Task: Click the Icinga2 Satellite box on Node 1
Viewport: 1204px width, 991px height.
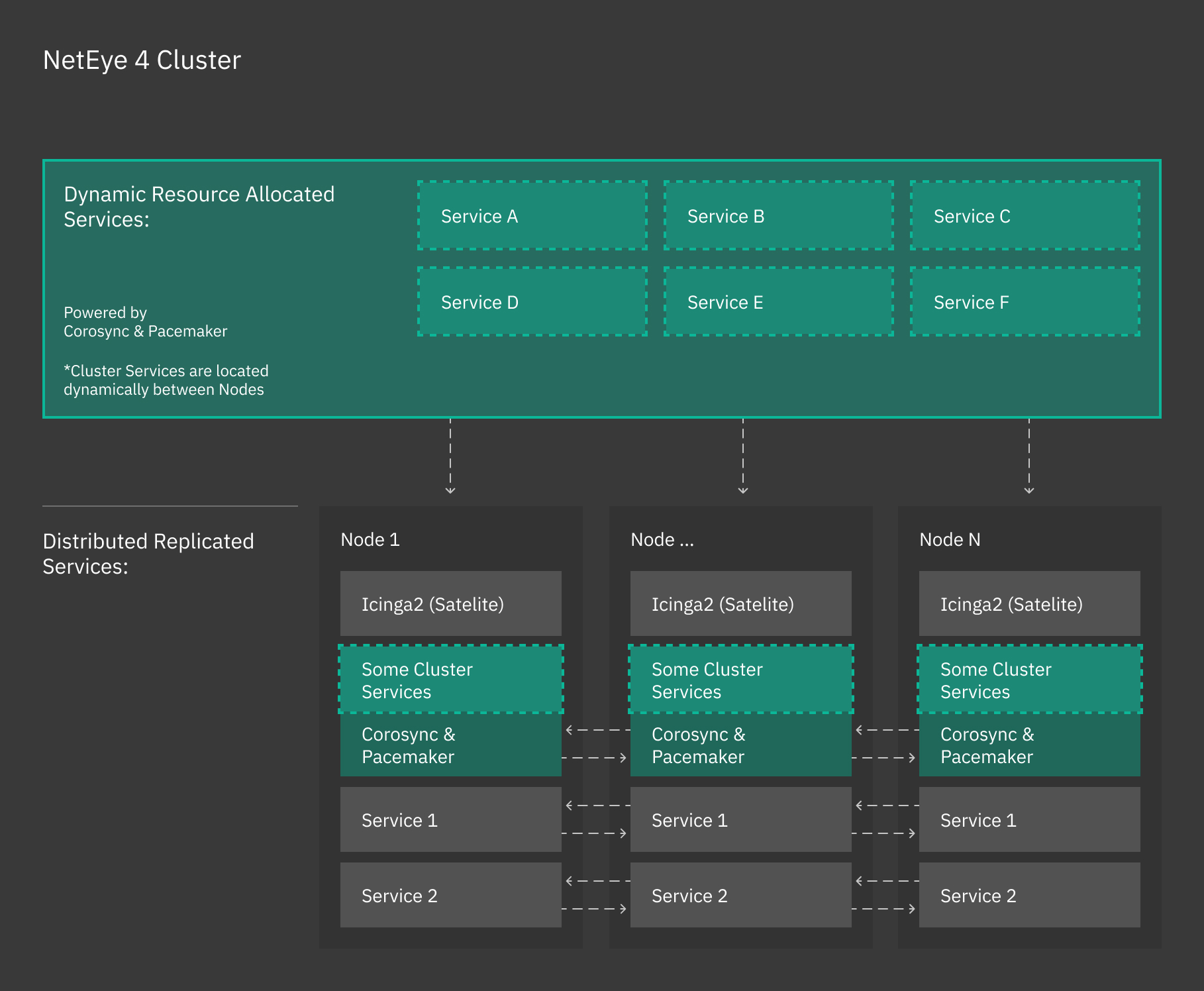Action: (x=450, y=603)
